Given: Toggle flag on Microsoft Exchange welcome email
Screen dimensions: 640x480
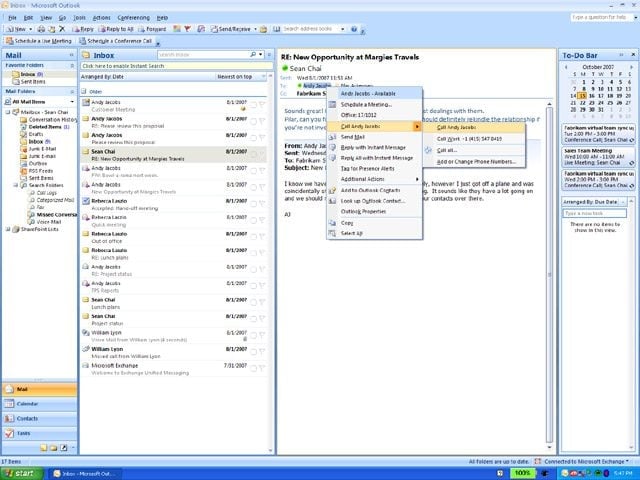Looking at the screenshot, I should 262,368.
